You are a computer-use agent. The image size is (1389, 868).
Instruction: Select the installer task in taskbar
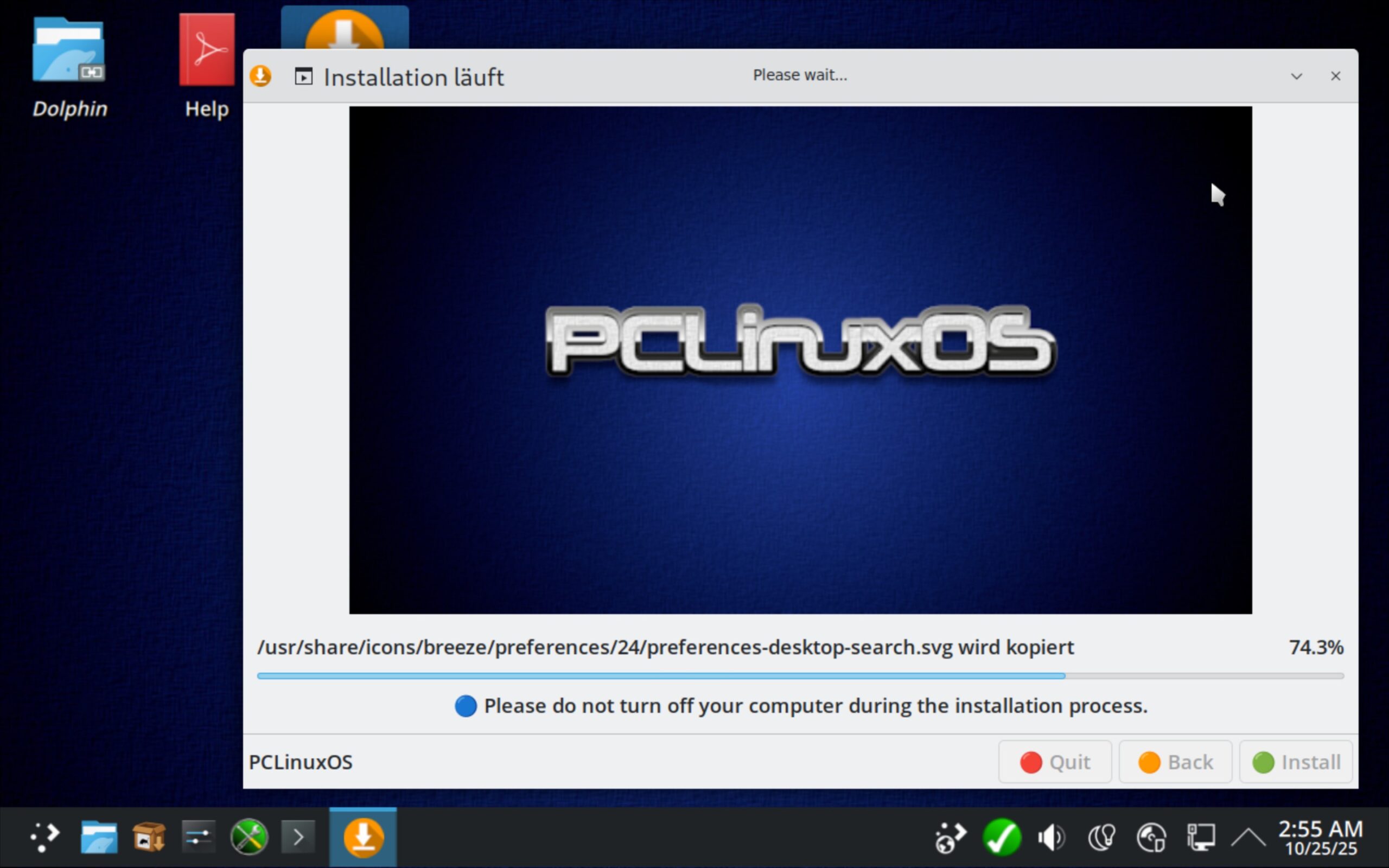click(363, 837)
